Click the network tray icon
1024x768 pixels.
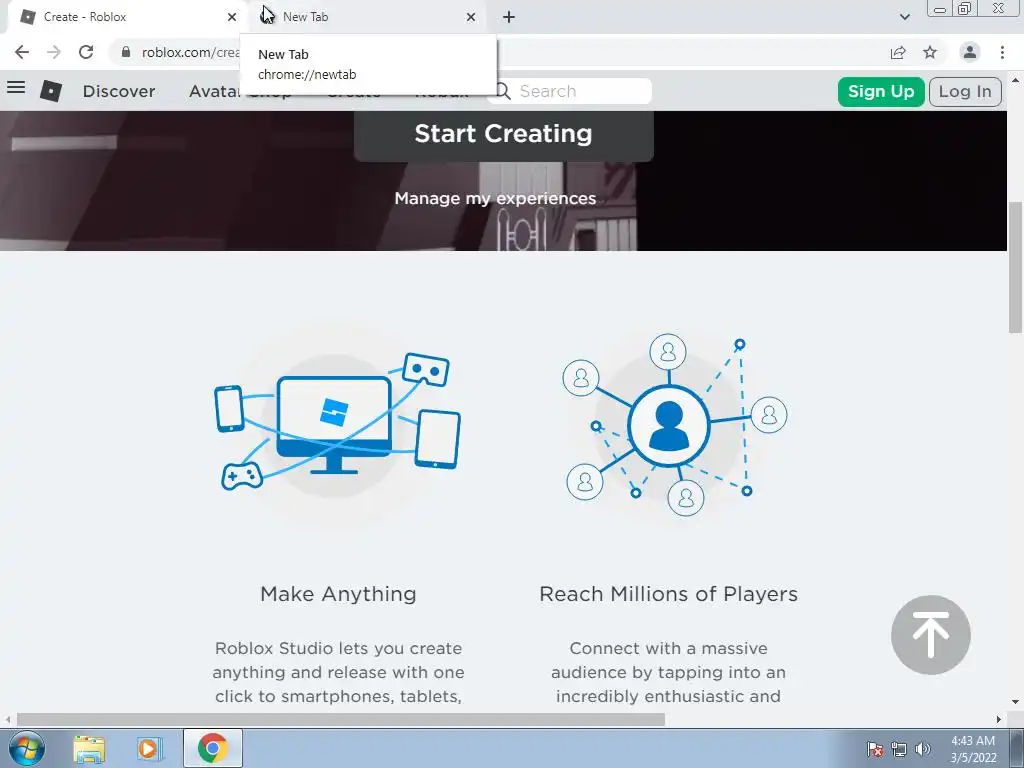(x=899, y=749)
